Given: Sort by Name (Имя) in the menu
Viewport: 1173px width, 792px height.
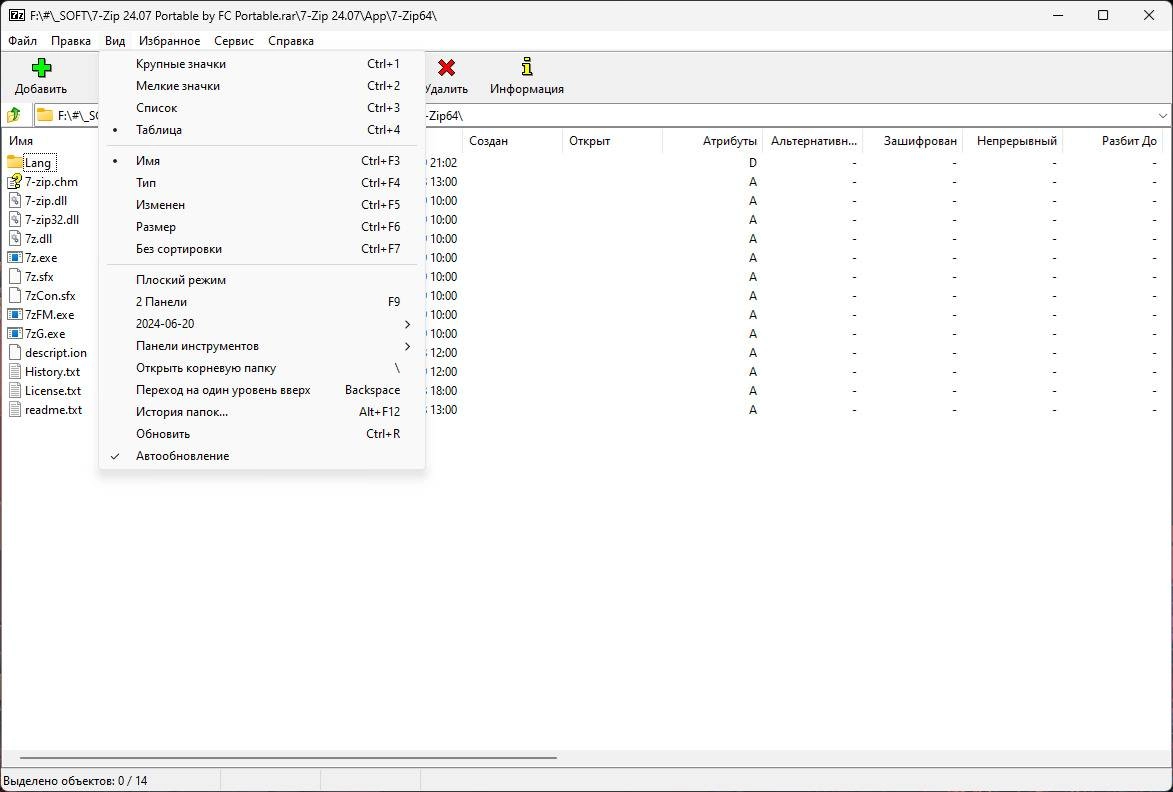Looking at the screenshot, I should 262,161.
